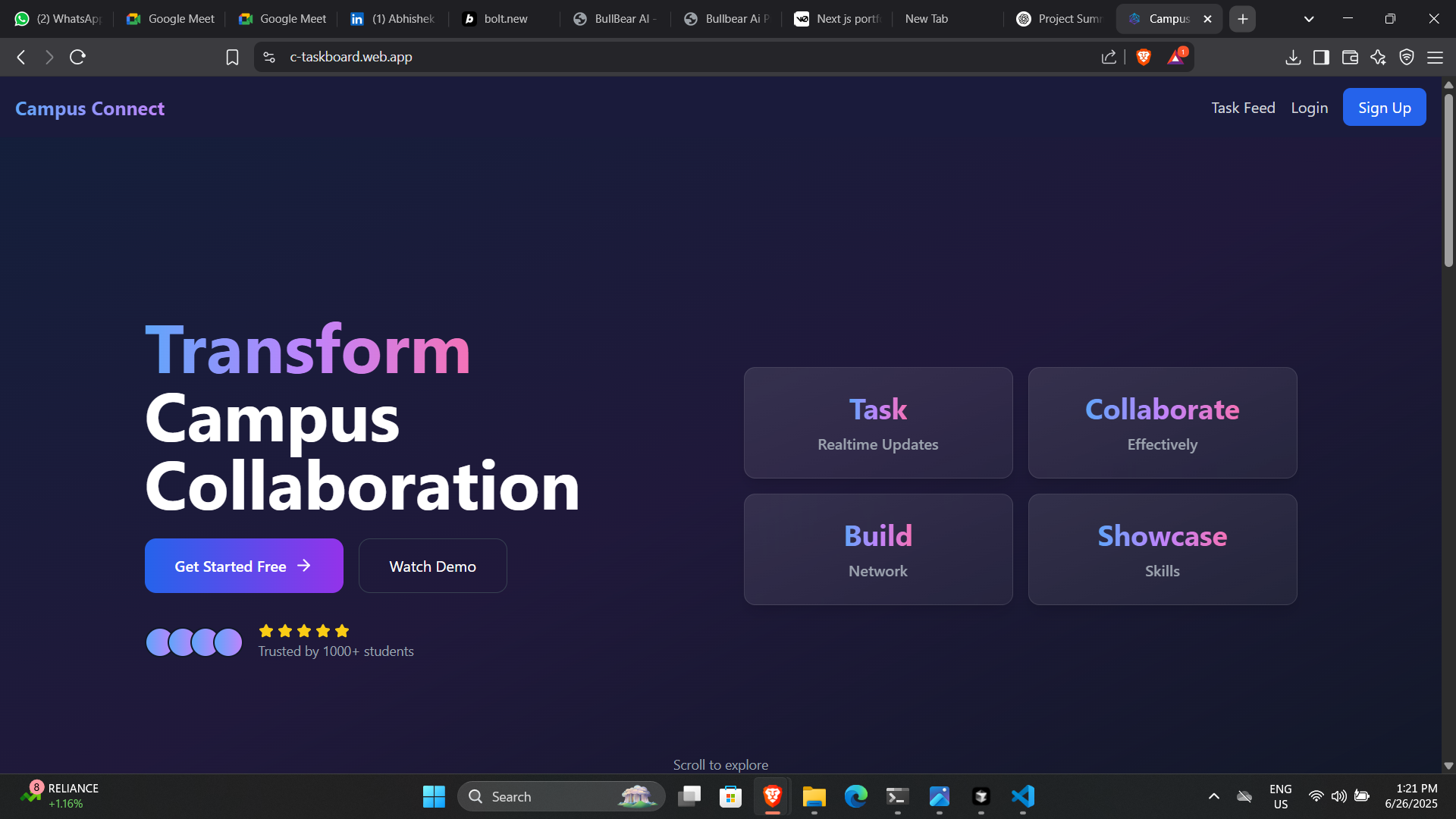1456x819 pixels.
Task: Click the Get Started Free button
Action: click(x=243, y=566)
